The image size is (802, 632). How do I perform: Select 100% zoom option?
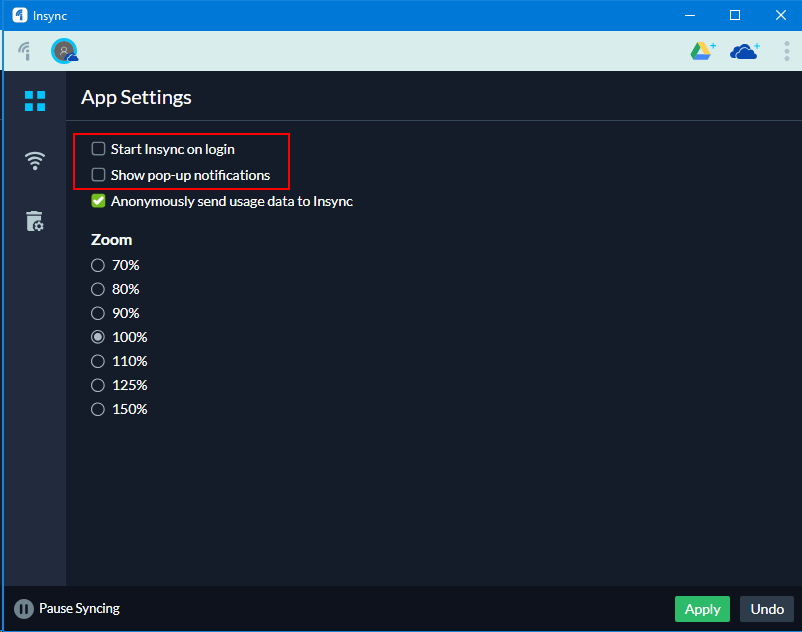click(x=98, y=337)
